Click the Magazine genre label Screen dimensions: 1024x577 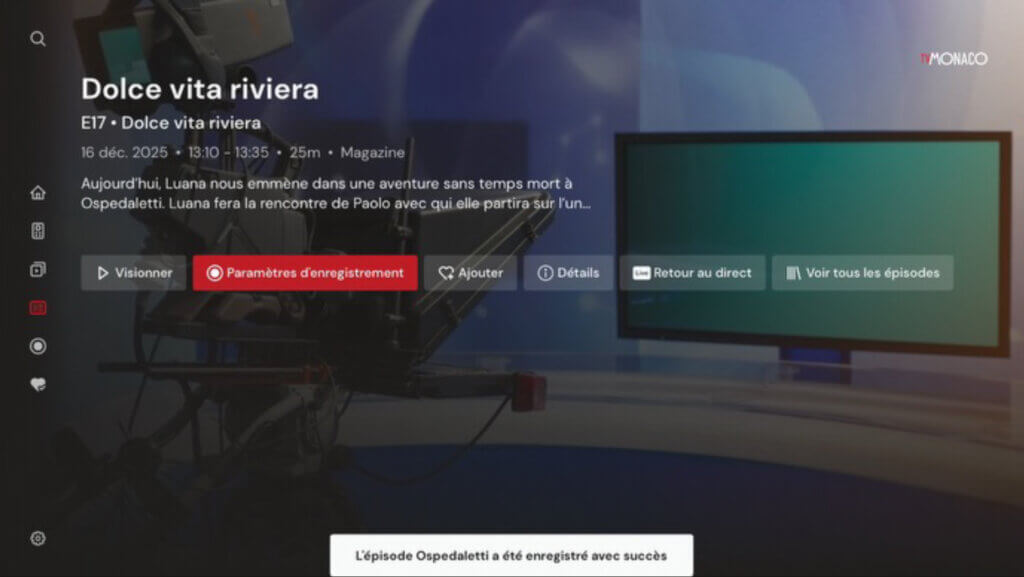[x=372, y=153]
